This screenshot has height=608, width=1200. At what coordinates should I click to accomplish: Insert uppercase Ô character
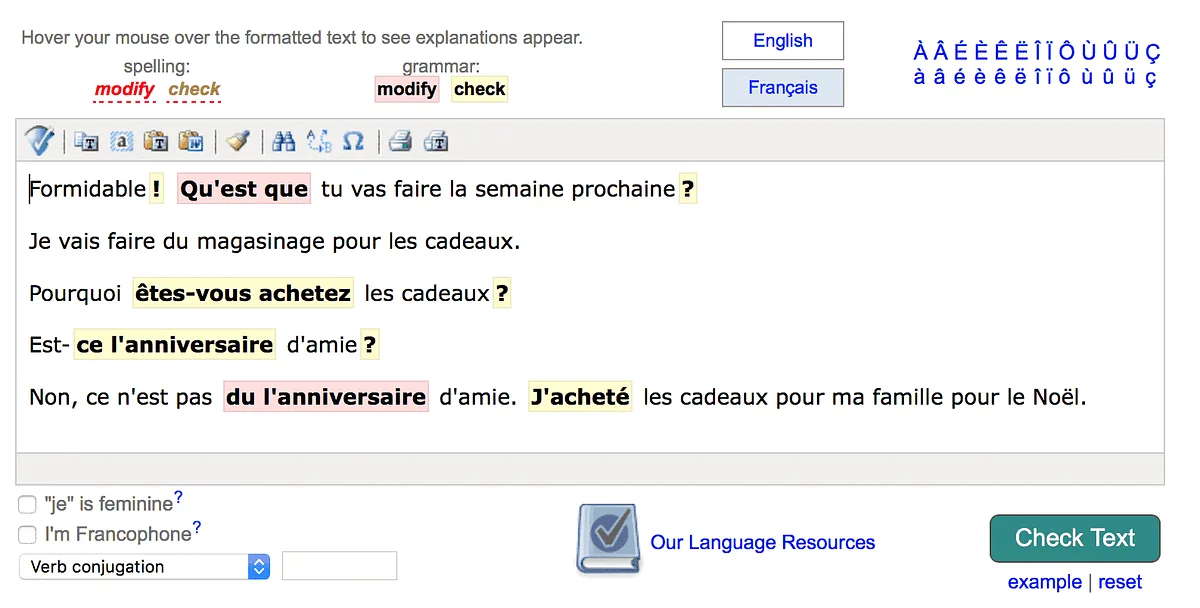coord(1066,52)
